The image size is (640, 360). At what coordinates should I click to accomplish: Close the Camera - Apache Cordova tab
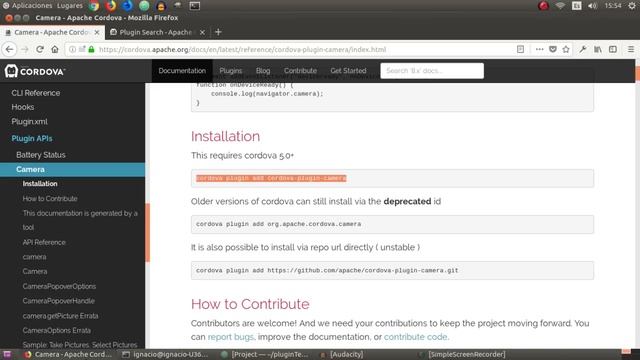point(97,32)
